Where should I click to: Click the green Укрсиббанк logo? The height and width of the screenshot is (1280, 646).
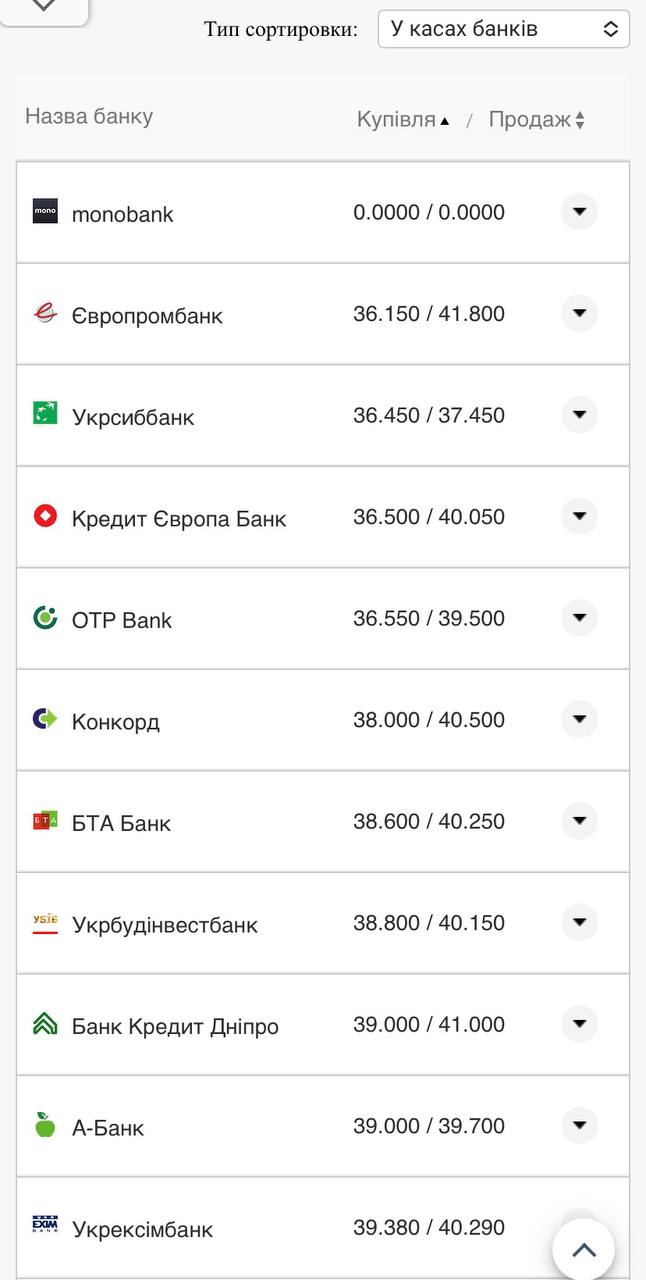(44, 415)
